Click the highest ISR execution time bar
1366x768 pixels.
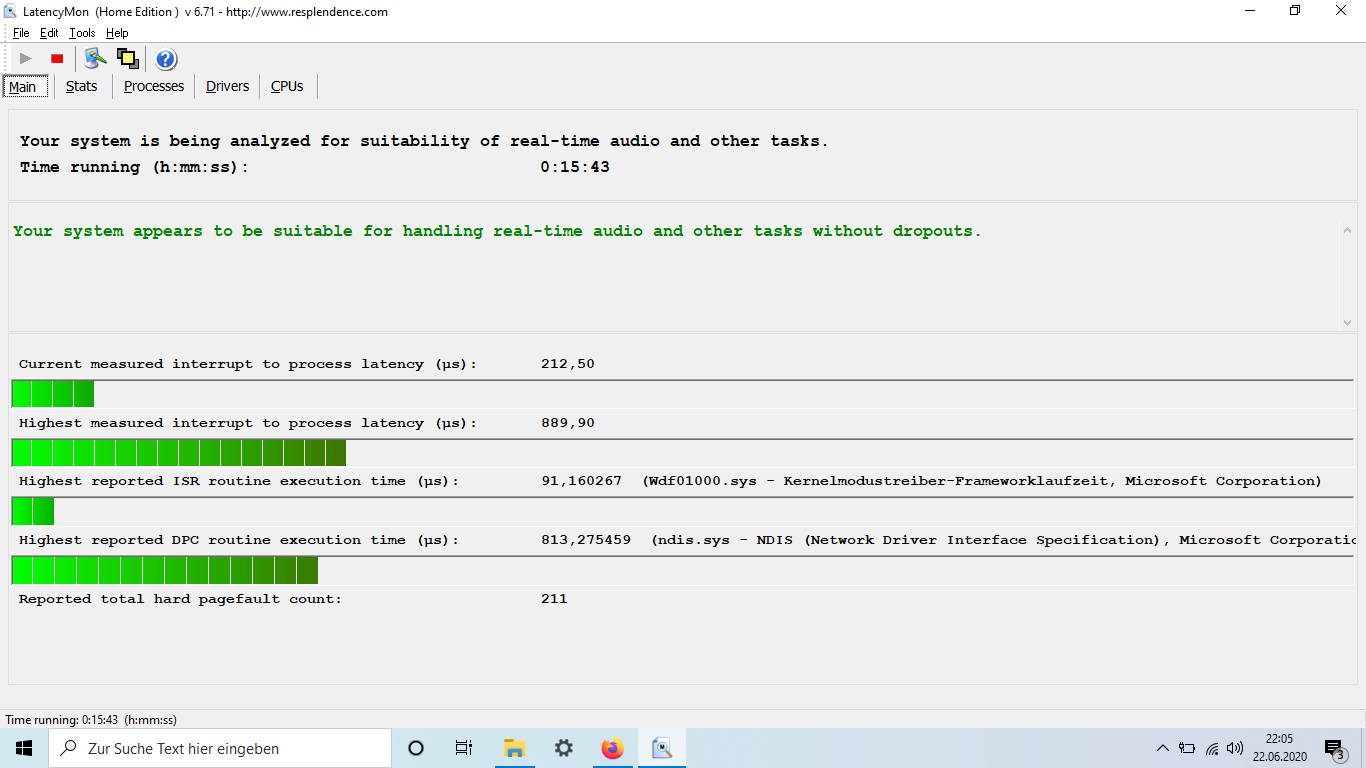click(x=33, y=512)
